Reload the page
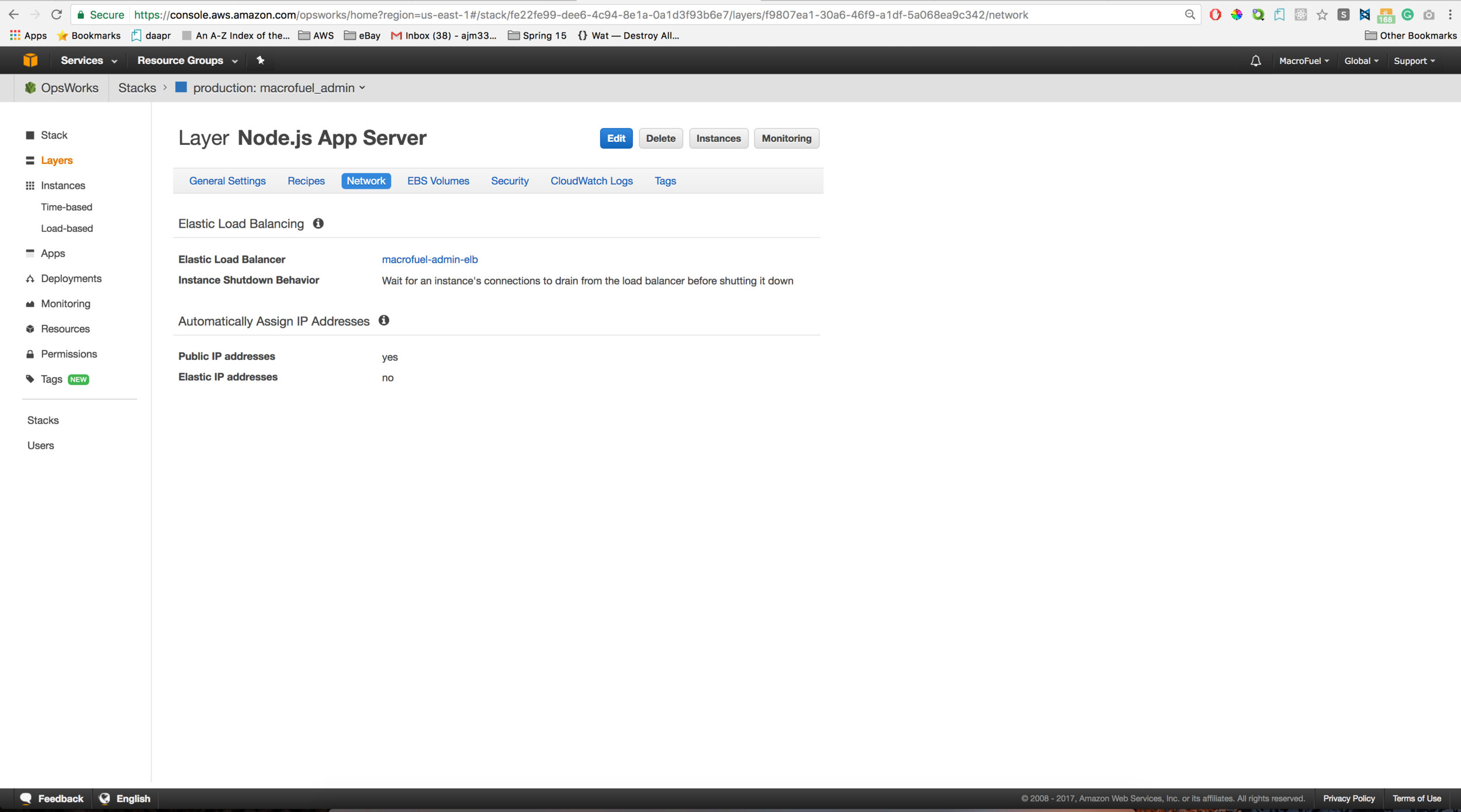This screenshot has width=1461, height=812. point(56,15)
